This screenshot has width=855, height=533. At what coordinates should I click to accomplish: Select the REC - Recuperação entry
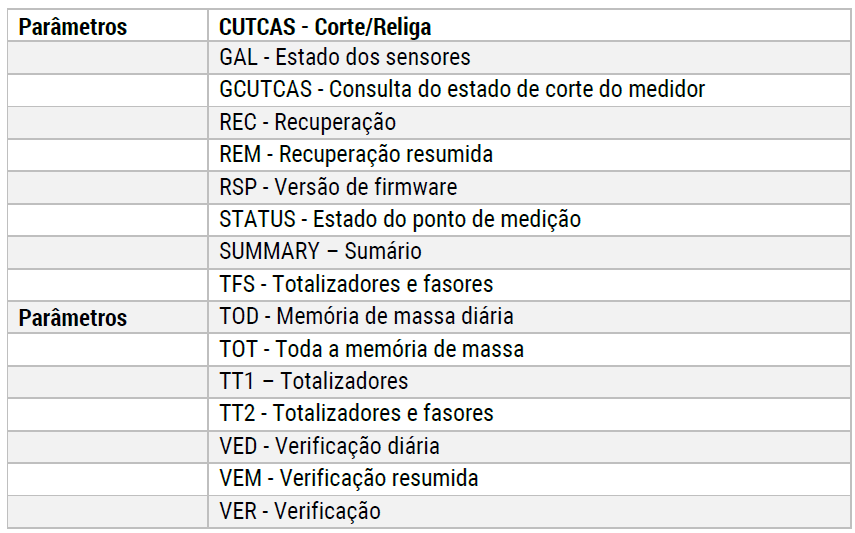click(x=308, y=122)
